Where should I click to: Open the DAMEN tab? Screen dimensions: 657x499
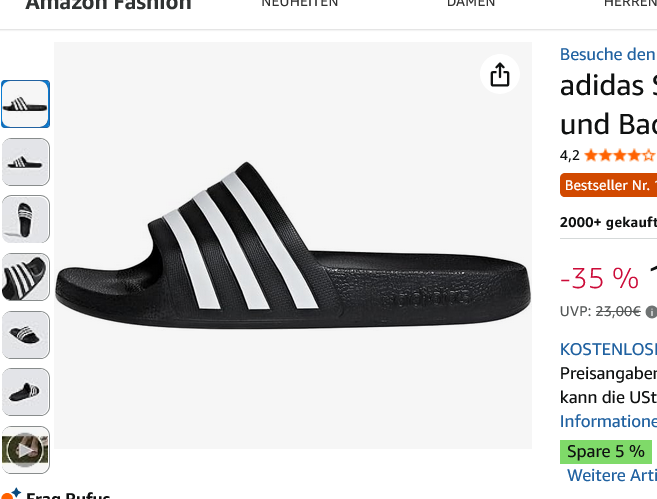click(471, 4)
